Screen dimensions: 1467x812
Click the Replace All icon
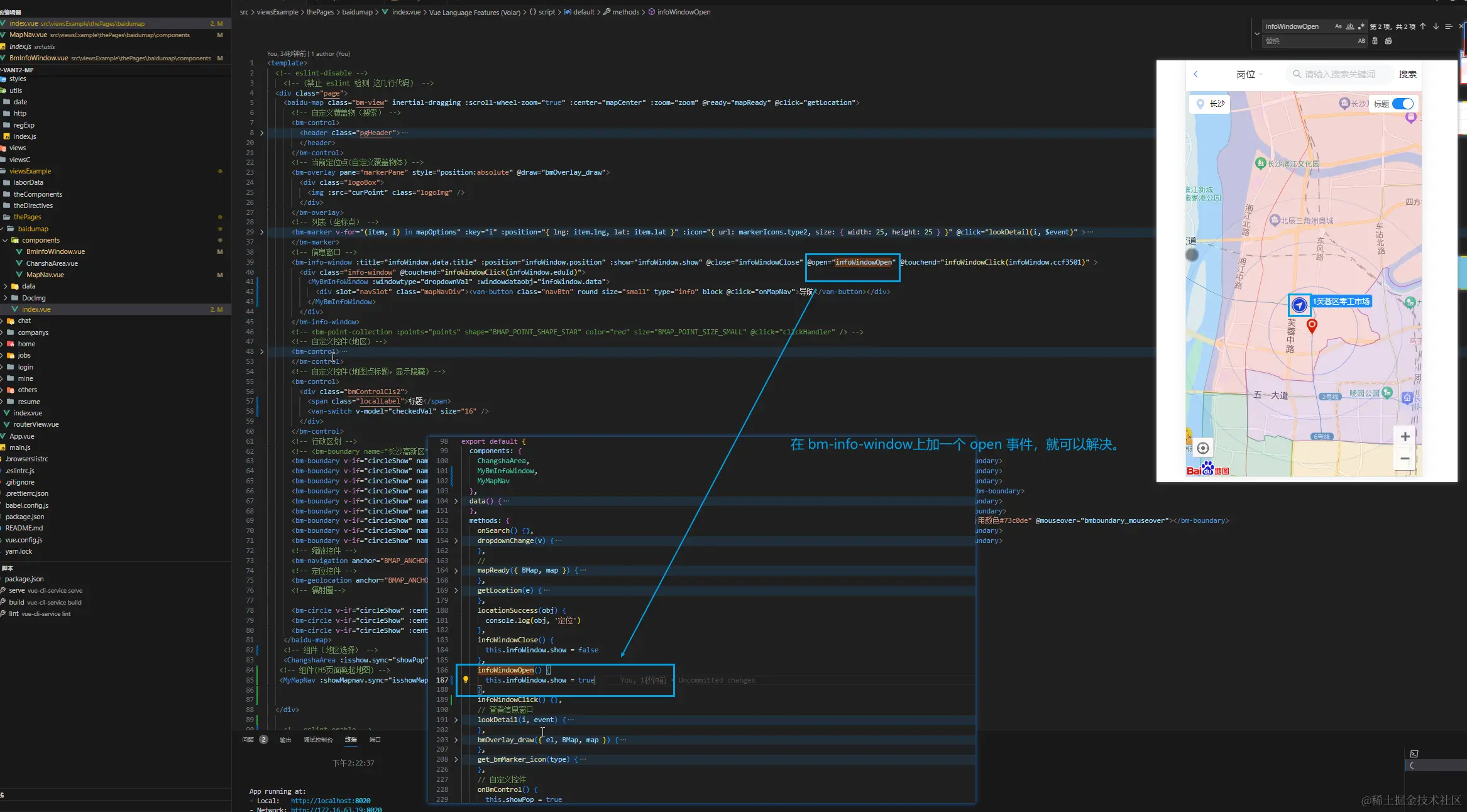1388,41
